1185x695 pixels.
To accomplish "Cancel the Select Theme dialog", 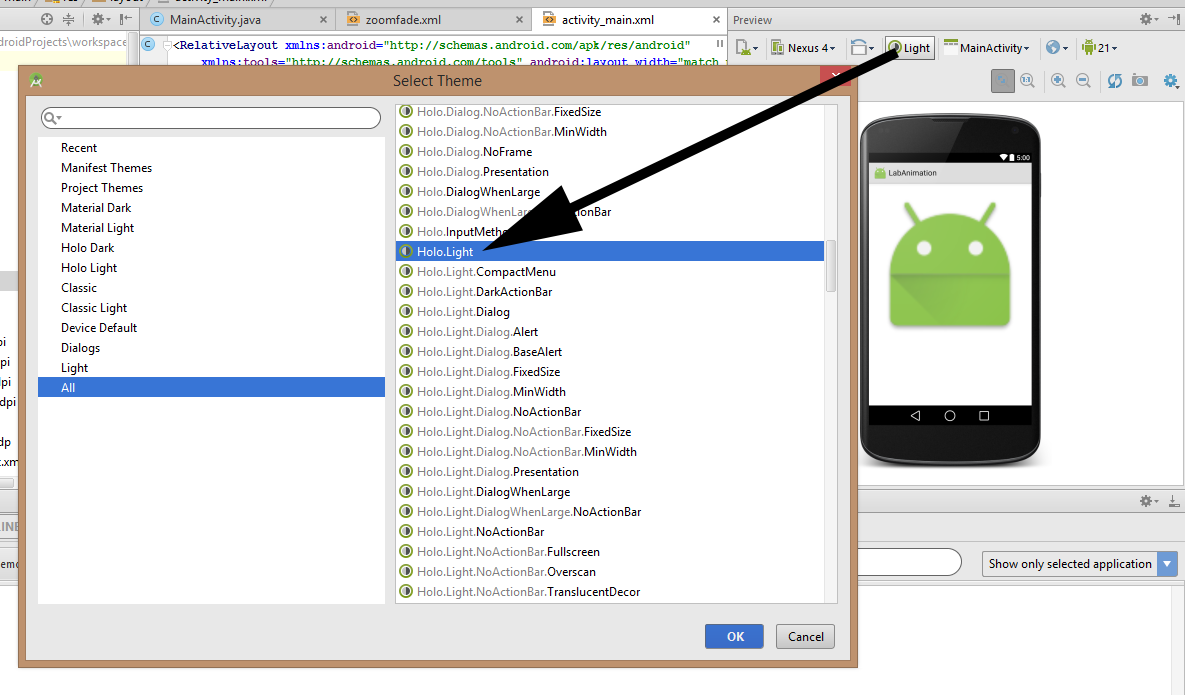I will click(806, 636).
